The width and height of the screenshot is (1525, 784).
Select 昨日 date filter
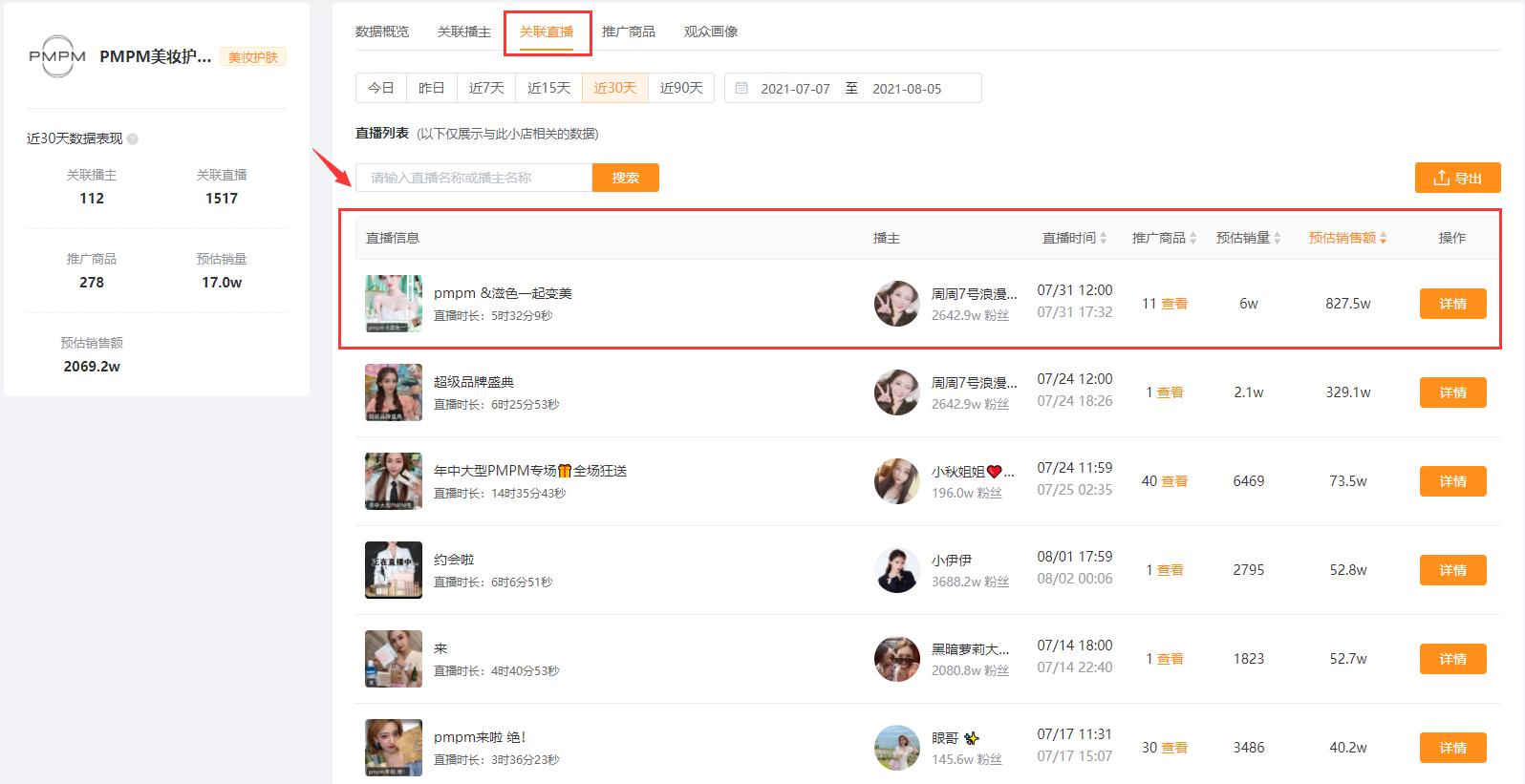(432, 88)
